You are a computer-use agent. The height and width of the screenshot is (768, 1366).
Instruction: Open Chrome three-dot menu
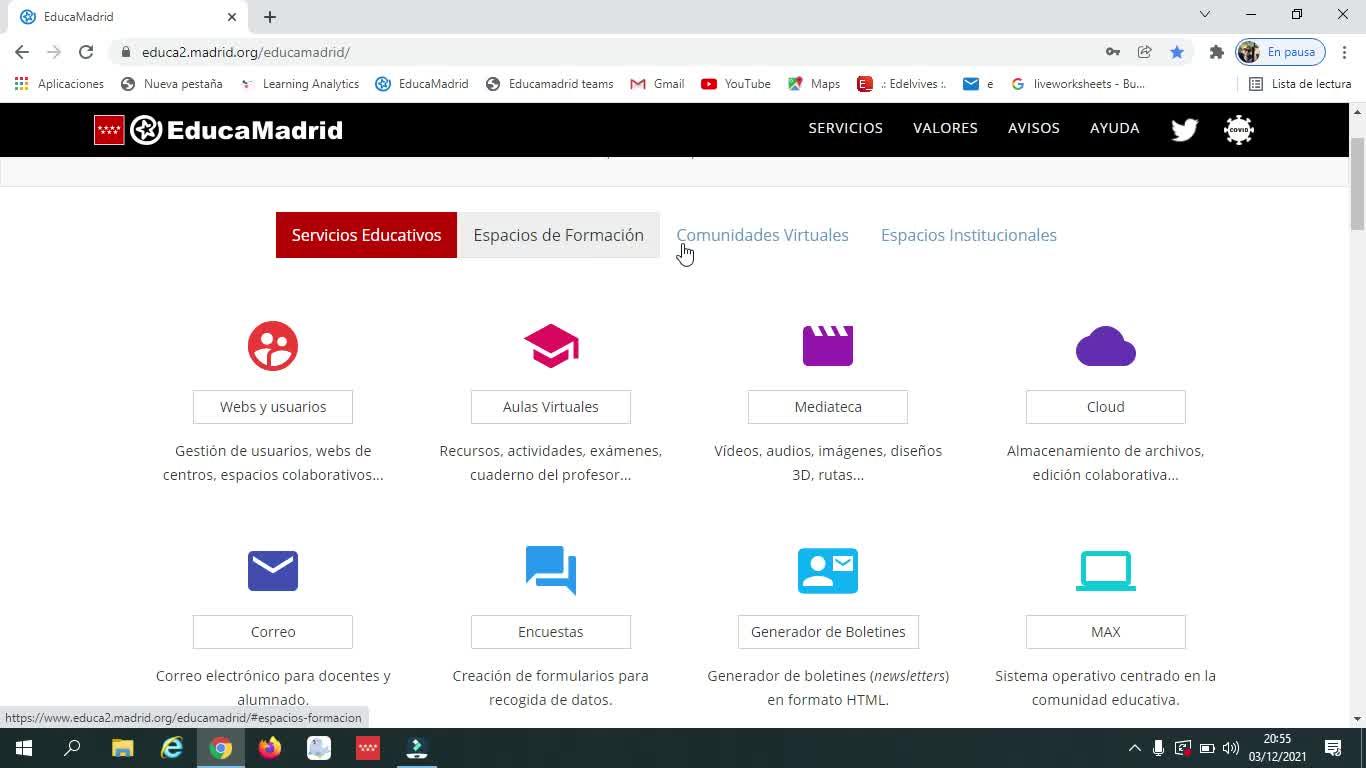[1344, 52]
